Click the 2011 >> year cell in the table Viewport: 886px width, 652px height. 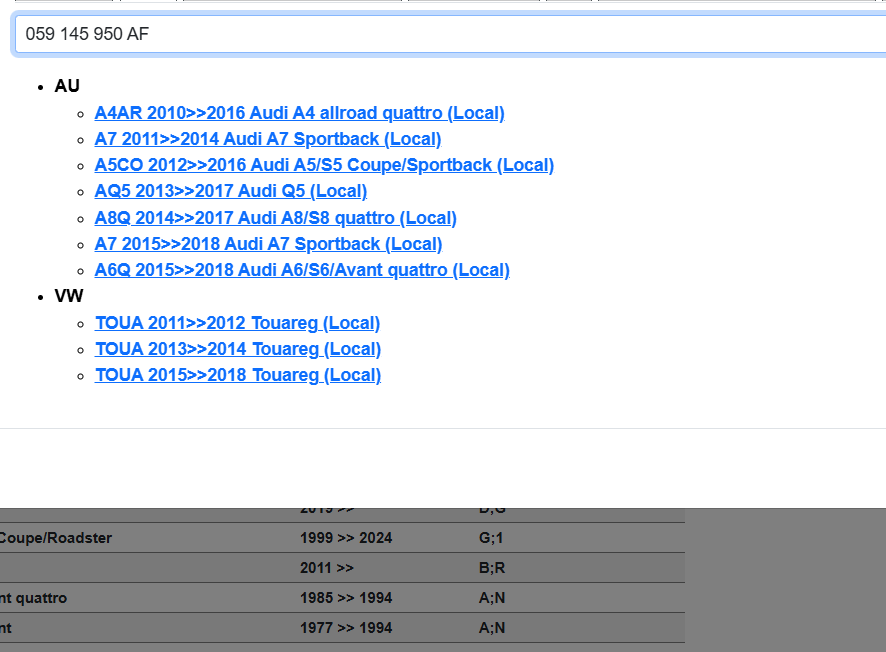(x=327, y=568)
